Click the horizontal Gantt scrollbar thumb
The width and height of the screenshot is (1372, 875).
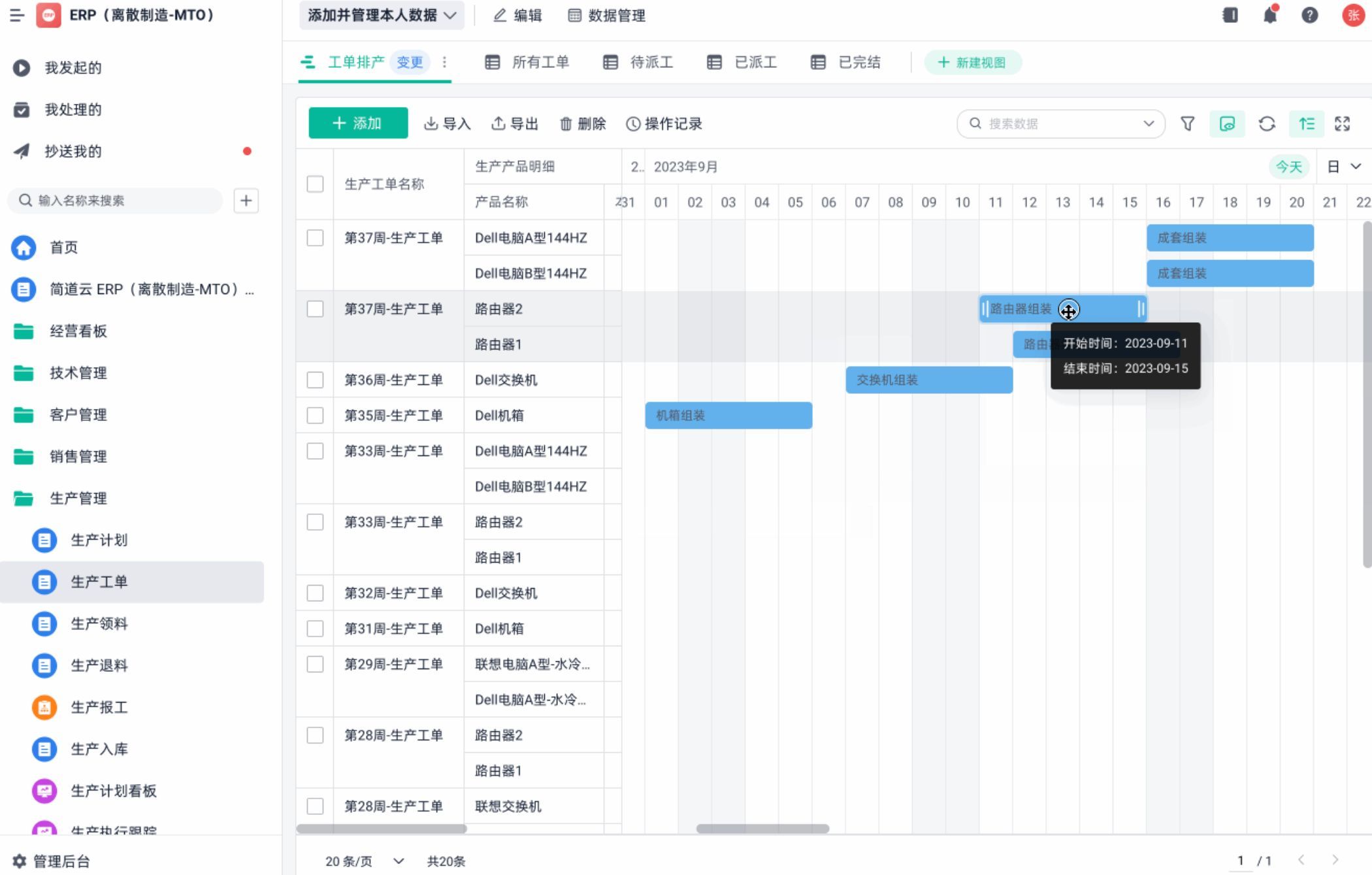tap(762, 829)
